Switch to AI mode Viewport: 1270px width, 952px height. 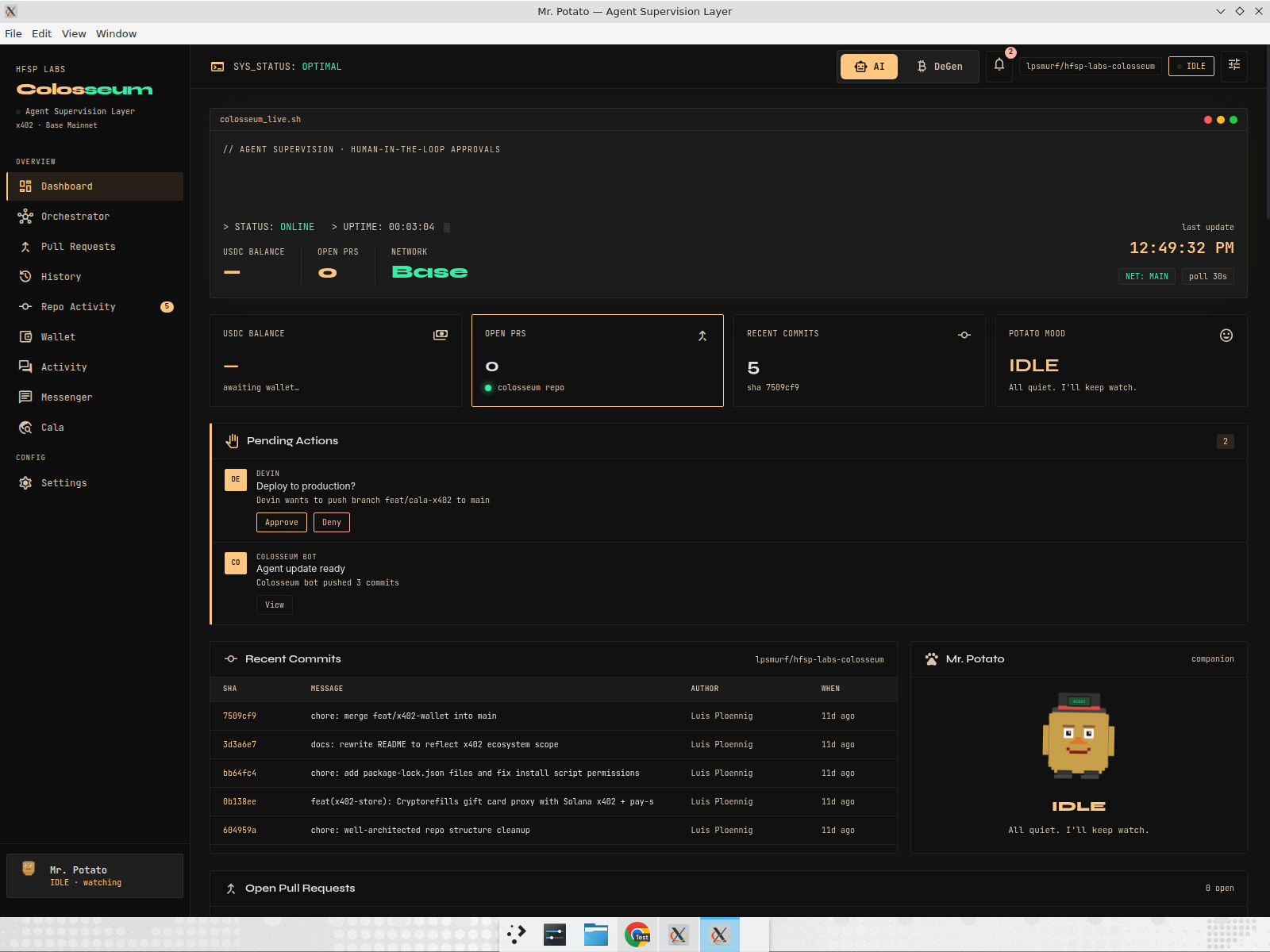click(869, 67)
